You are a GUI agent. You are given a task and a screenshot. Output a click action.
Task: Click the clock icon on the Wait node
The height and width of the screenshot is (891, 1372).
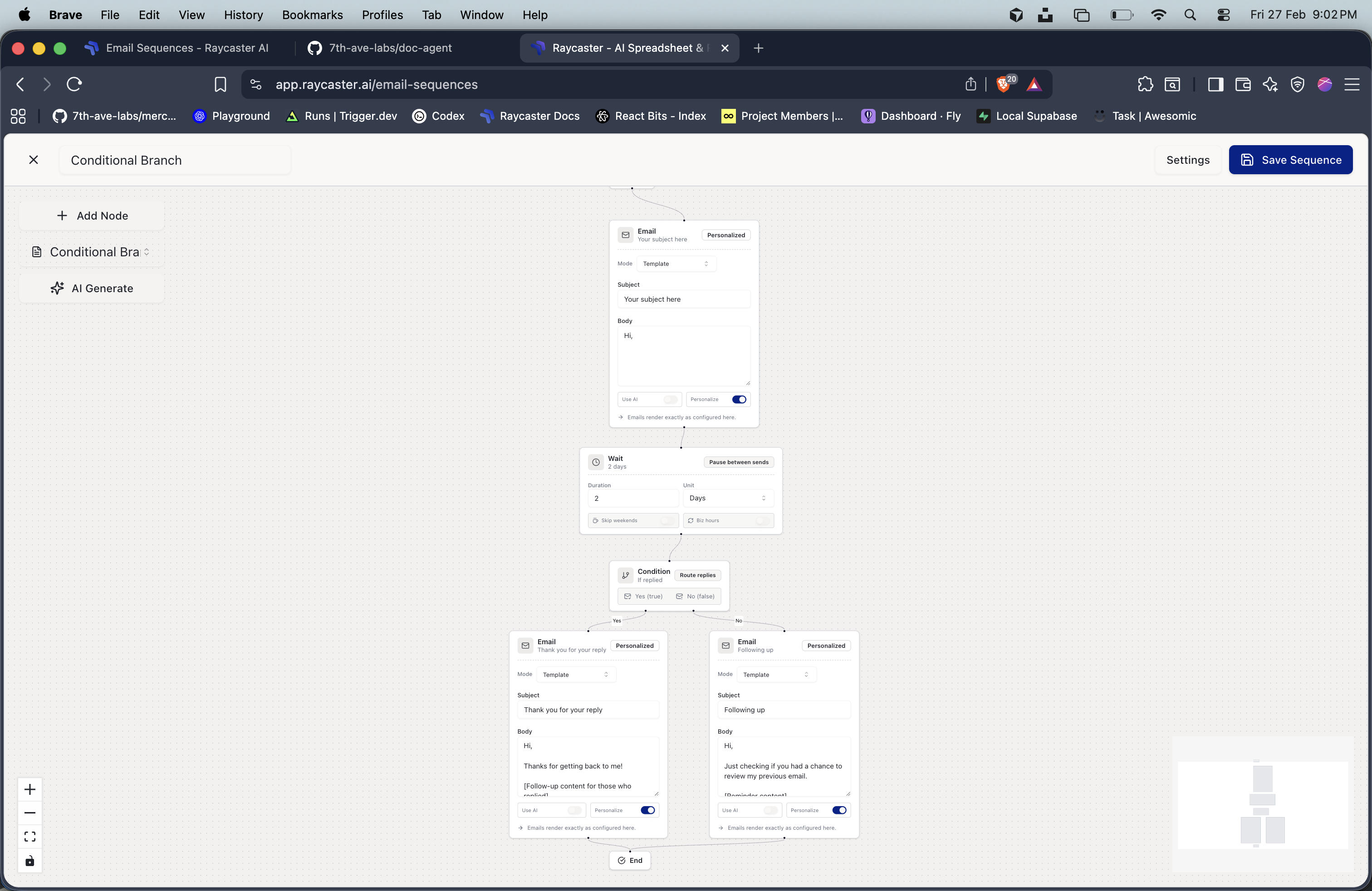[x=596, y=462]
